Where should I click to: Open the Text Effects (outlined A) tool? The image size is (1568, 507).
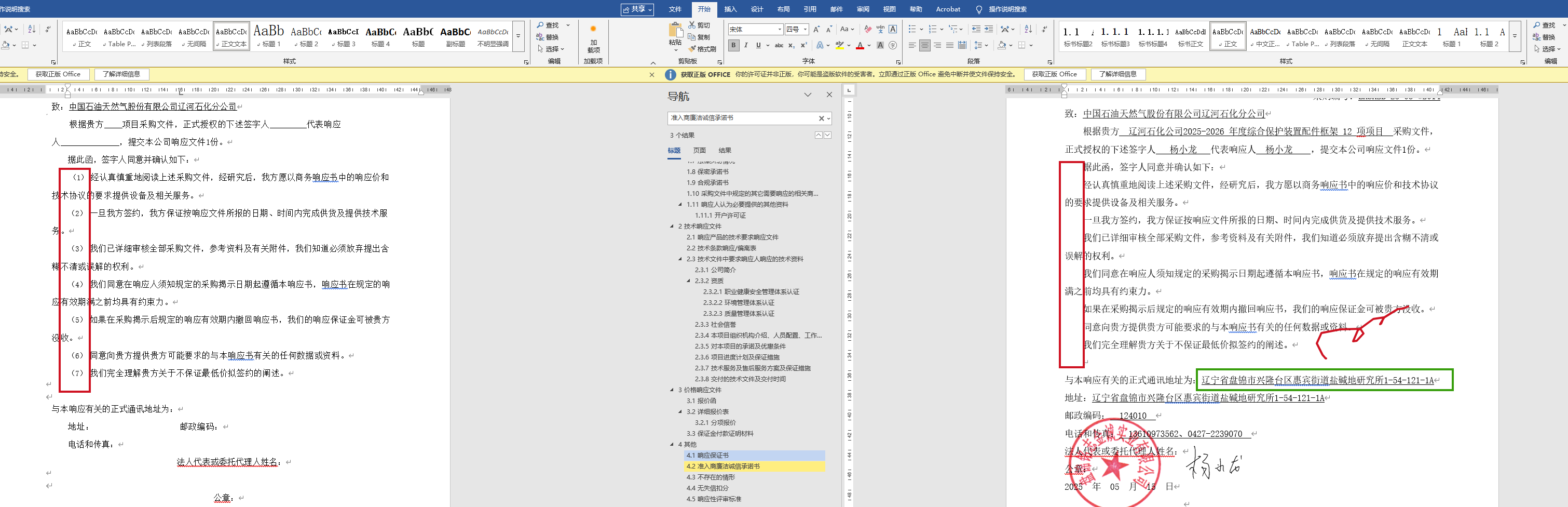pos(821,45)
